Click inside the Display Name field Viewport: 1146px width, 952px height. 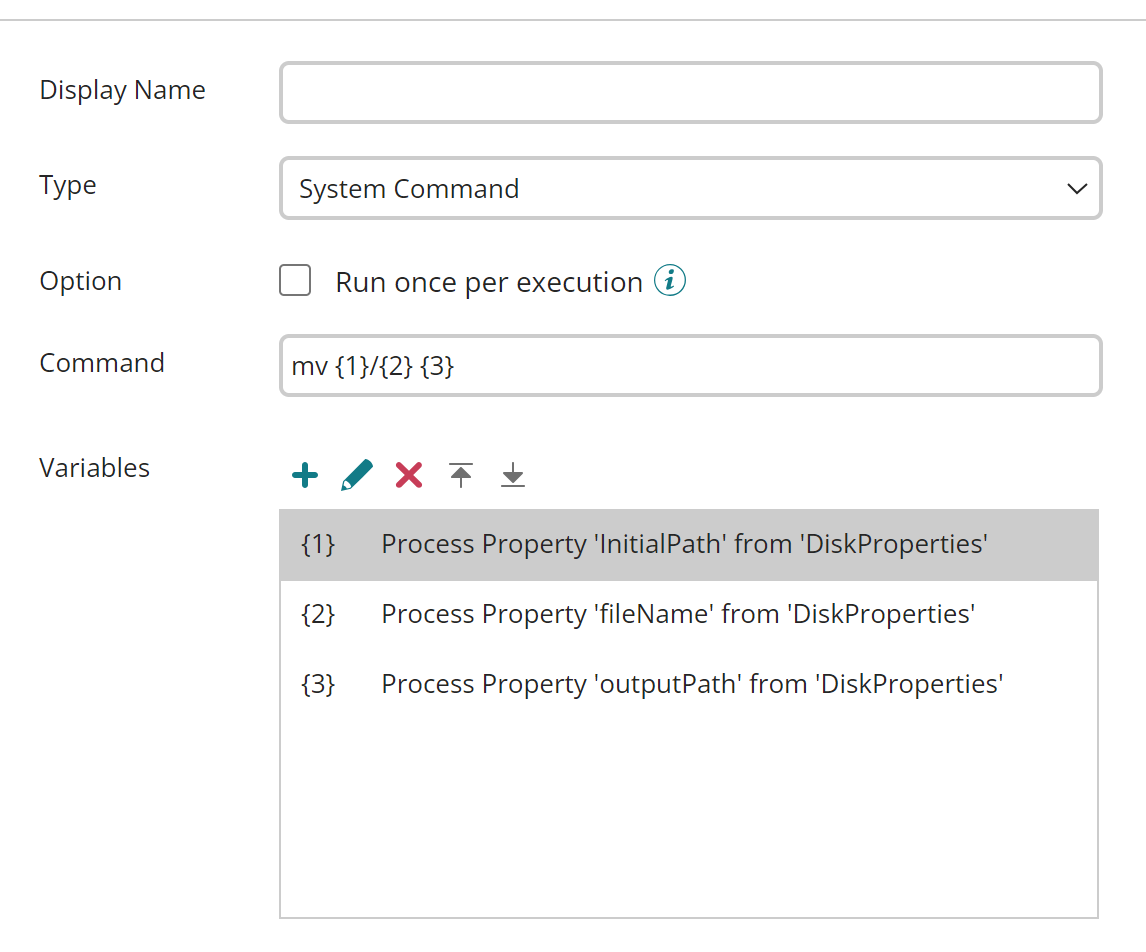point(690,92)
